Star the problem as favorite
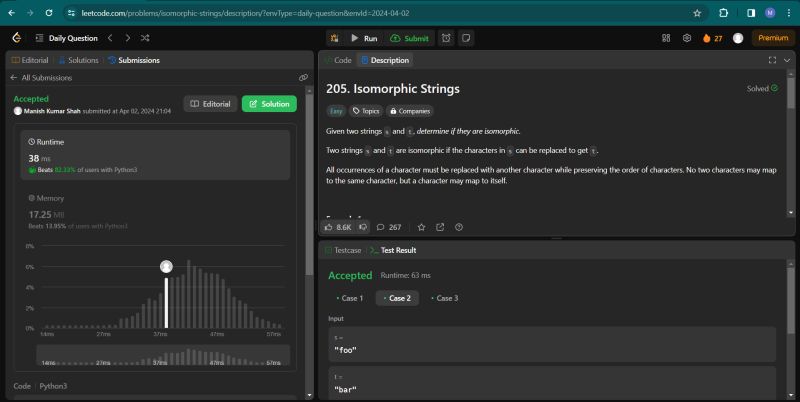The image size is (800, 402). point(421,227)
